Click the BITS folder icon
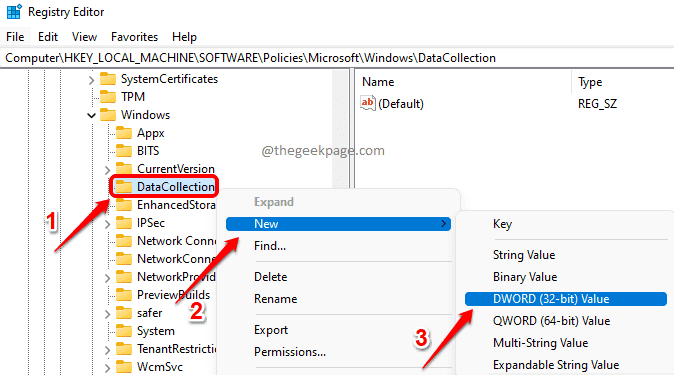Viewport: 674px width, 375px height. pos(124,151)
